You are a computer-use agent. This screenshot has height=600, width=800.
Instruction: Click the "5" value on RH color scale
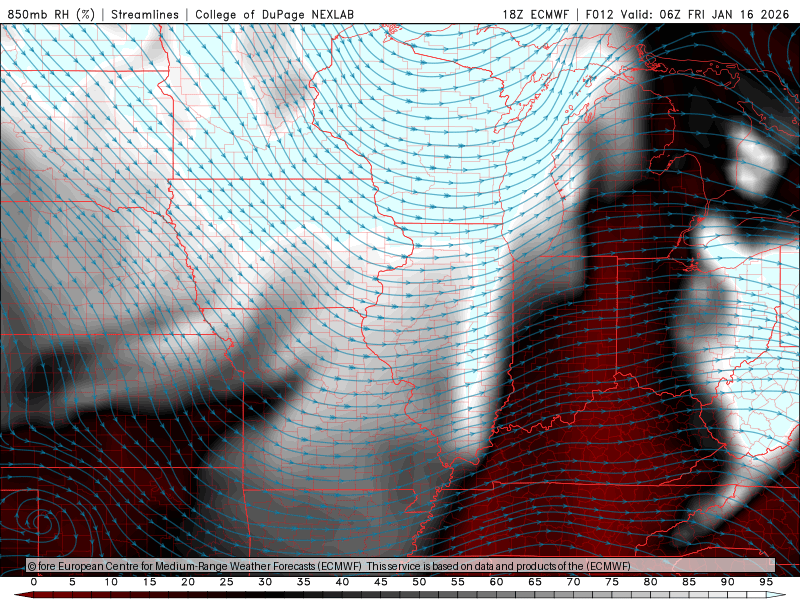click(72, 582)
